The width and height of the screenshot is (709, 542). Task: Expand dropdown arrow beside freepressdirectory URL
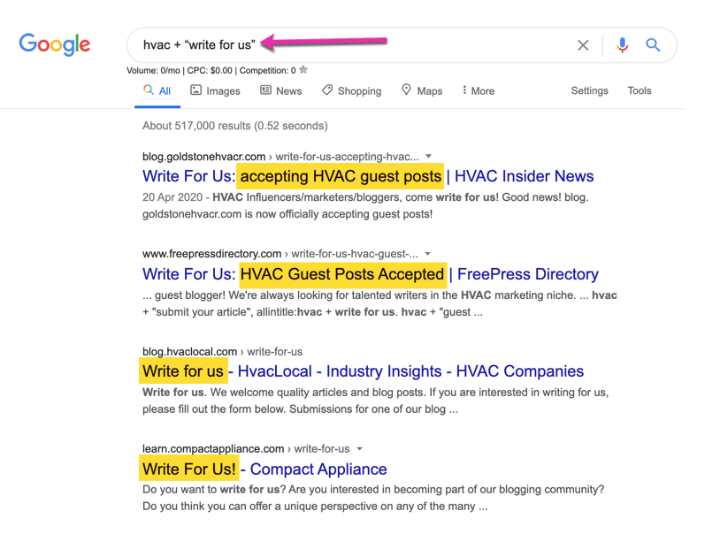(427, 254)
